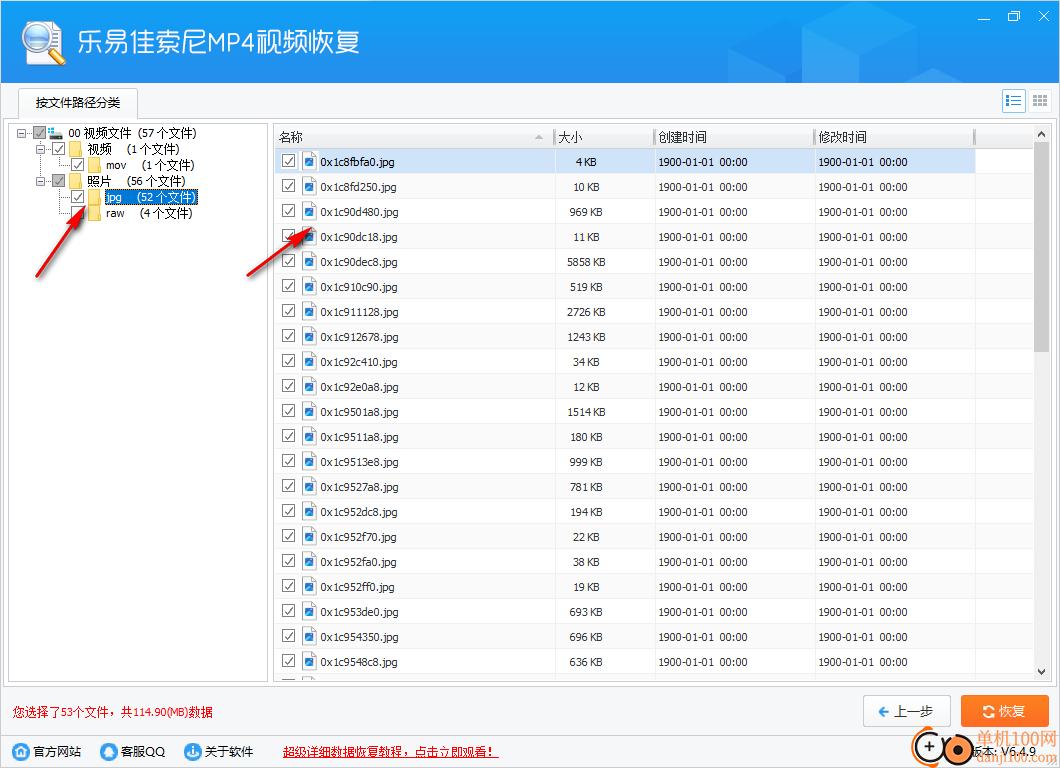Select mov (1 个文件) tree item

point(150,165)
